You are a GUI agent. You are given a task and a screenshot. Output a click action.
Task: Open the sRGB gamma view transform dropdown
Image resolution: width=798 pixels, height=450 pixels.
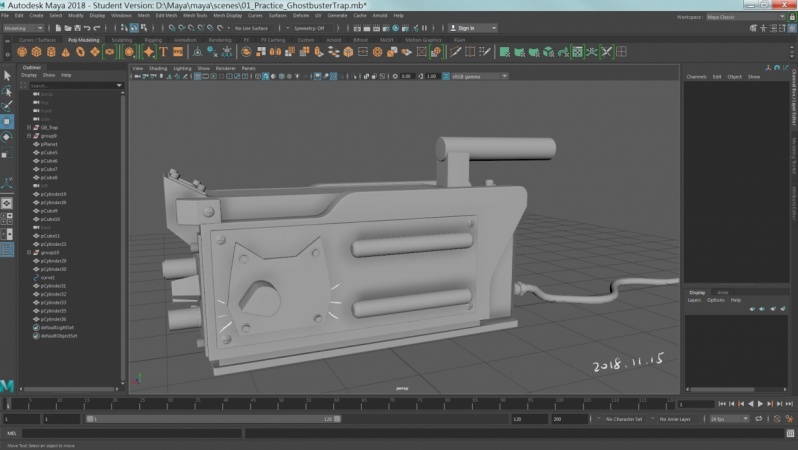point(478,76)
